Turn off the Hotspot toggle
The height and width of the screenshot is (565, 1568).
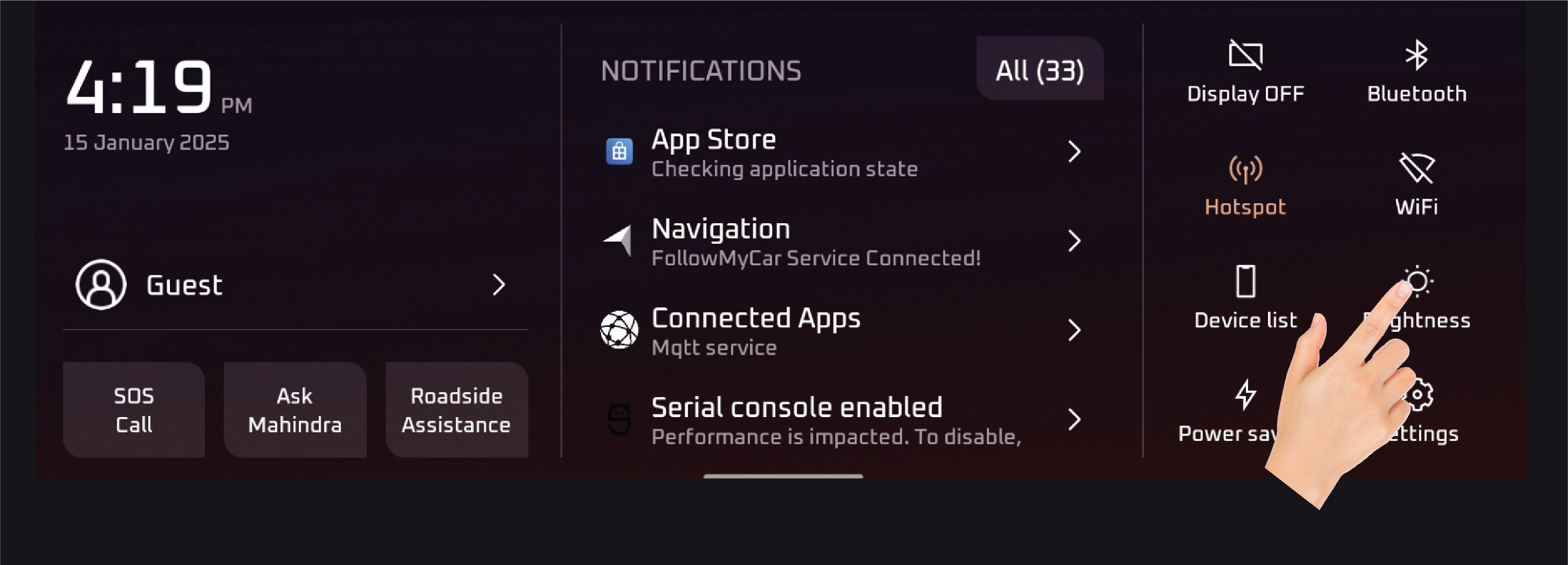(1245, 169)
